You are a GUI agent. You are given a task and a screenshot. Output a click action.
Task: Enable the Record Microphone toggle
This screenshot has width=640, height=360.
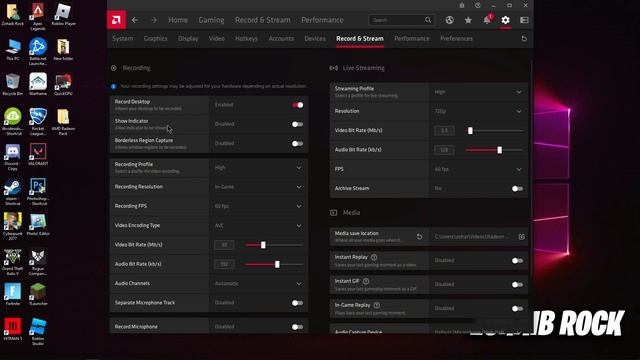click(x=298, y=327)
